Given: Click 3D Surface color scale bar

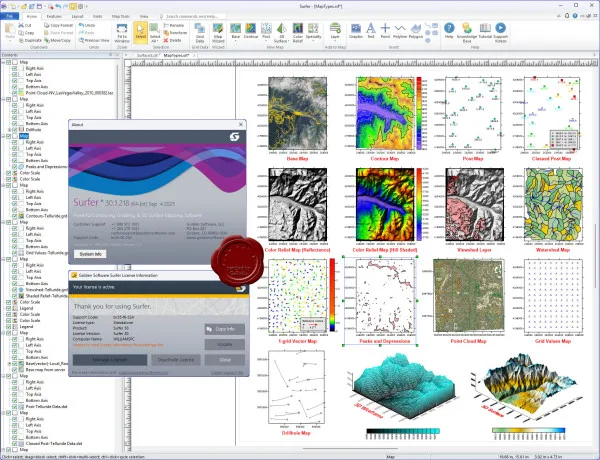Looking at the screenshot, I should (528, 431).
